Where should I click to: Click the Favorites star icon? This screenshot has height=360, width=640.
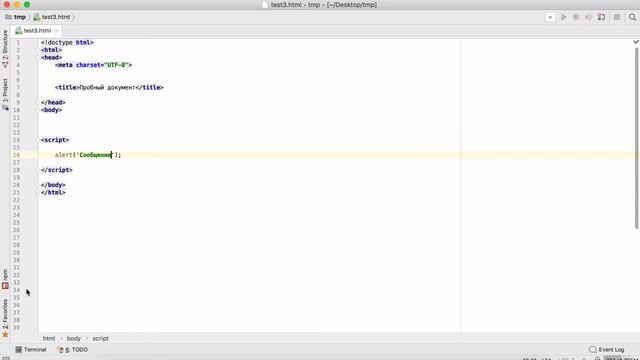pyautogui.click(x=5, y=335)
